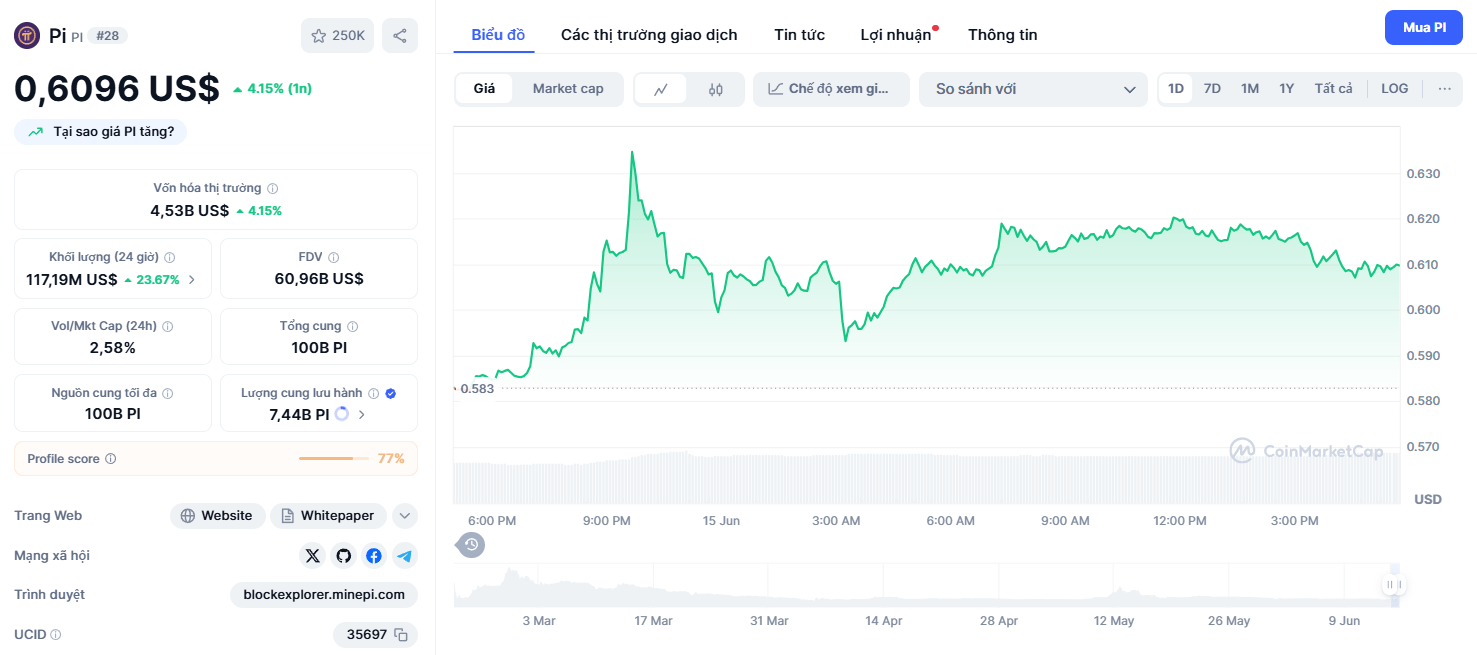Open the GitHub social link

click(344, 556)
